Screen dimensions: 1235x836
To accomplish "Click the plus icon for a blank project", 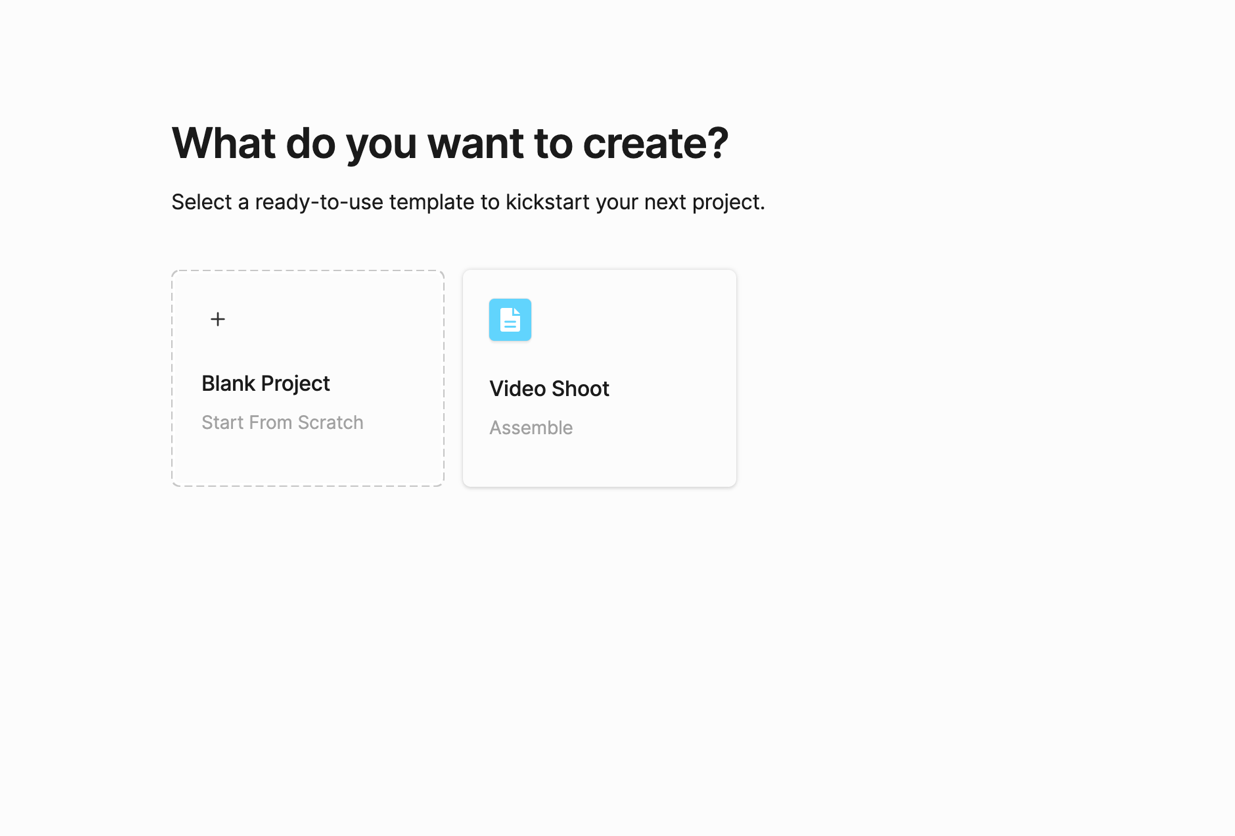I will [218, 319].
